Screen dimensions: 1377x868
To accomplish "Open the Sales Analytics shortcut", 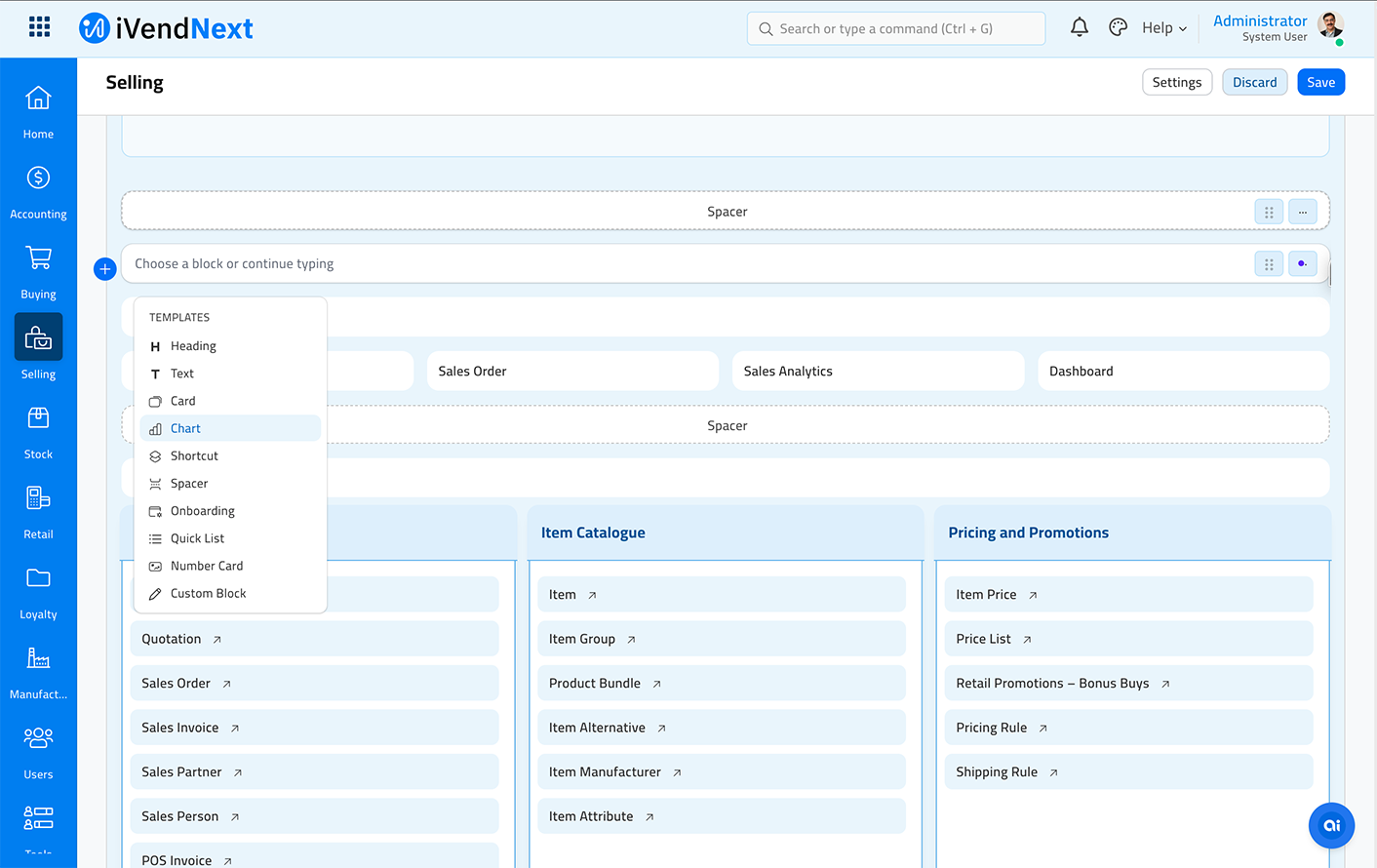I will (878, 371).
